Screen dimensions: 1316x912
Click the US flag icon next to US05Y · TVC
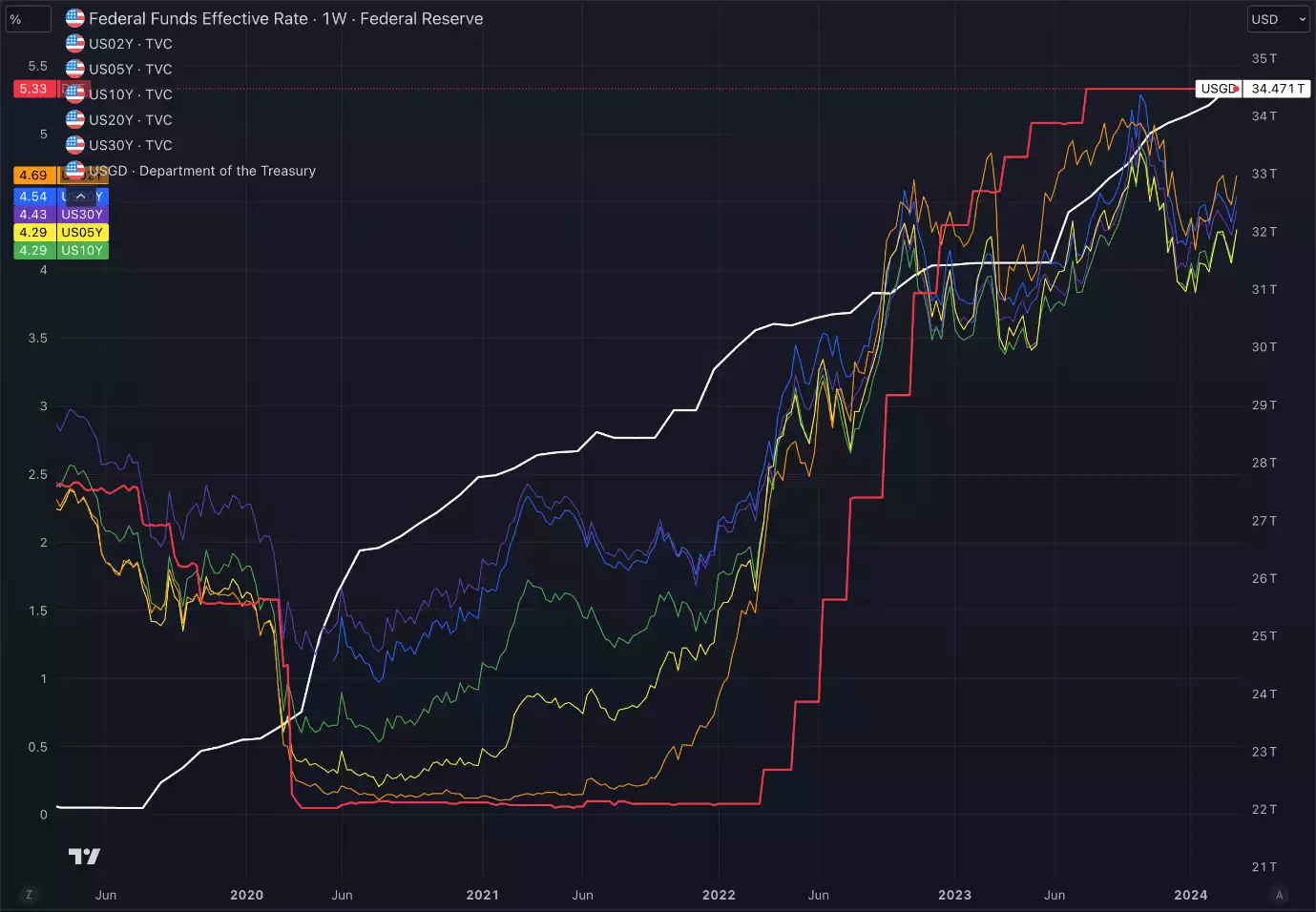tap(74, 69)
